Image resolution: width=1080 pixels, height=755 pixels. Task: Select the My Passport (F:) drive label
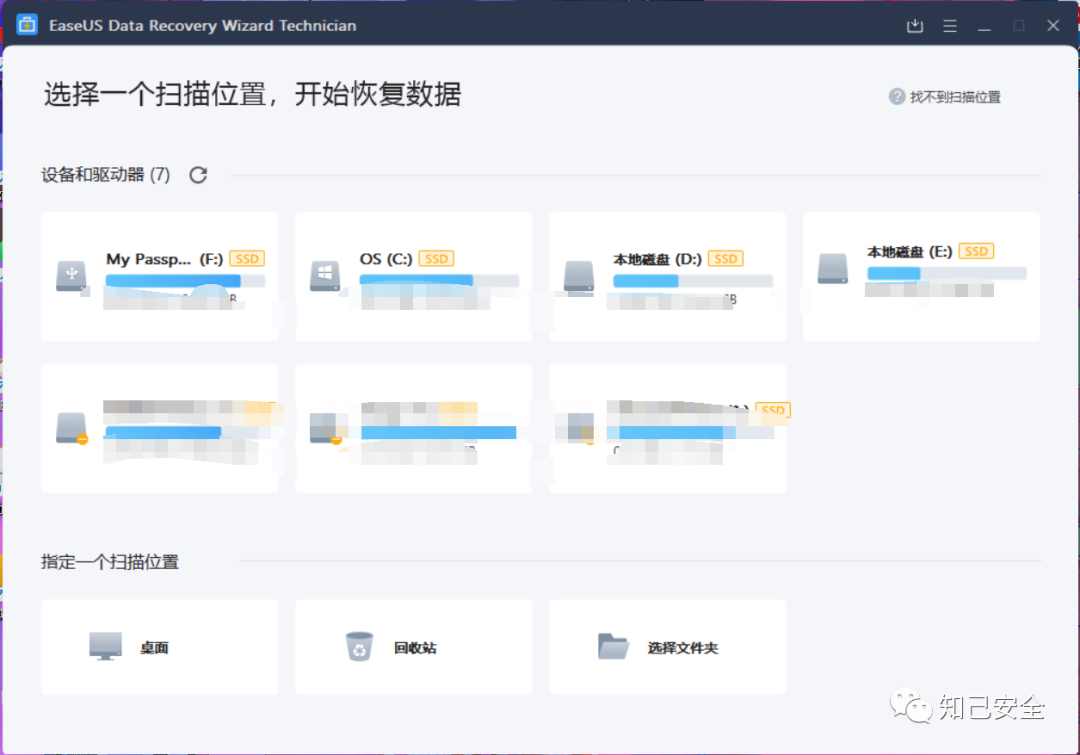[x=165, y=259]
